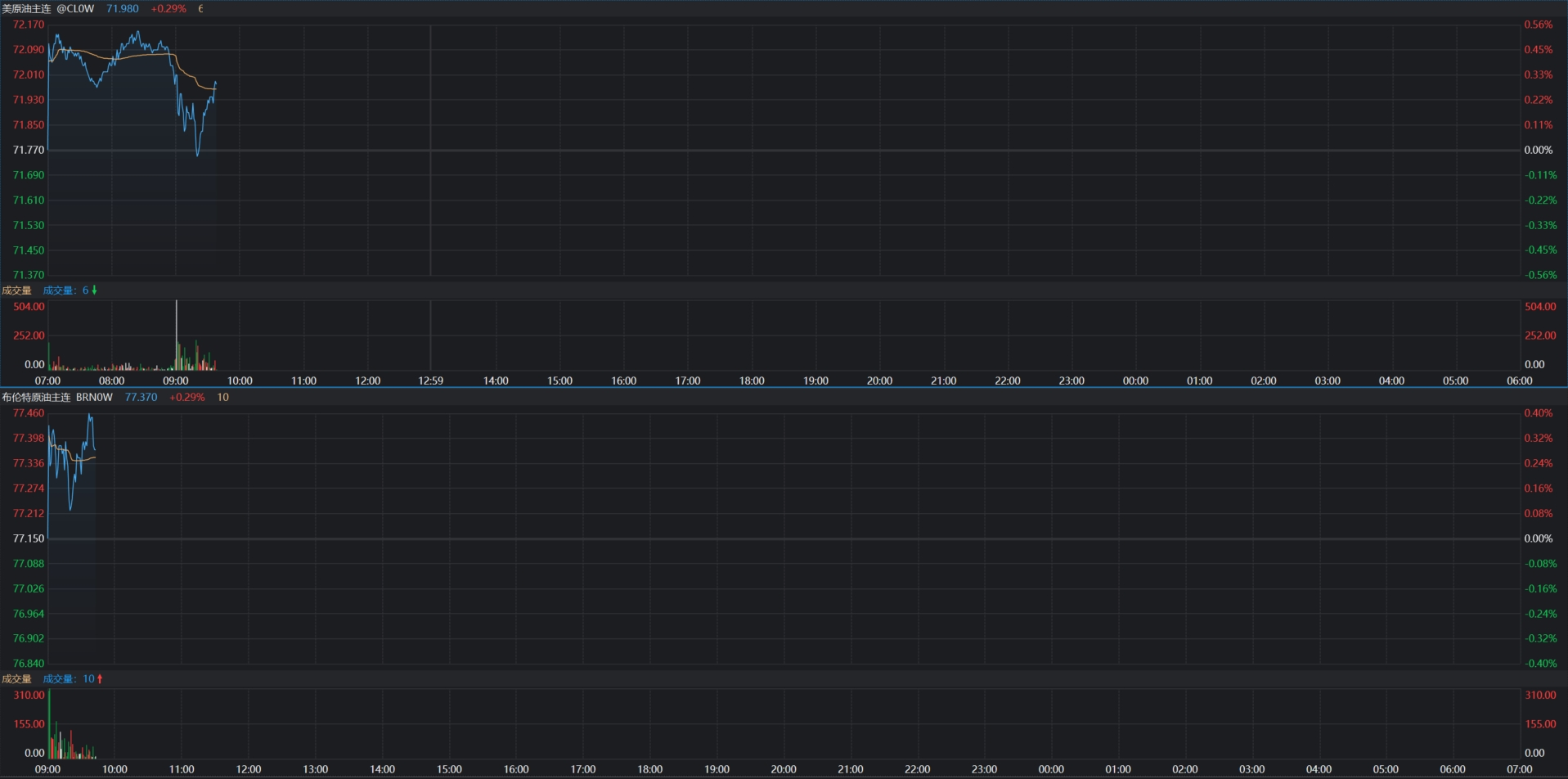Select the BRN0W symbol code
The image size is (1568, 779).
pyautogui.click(x=94, y=397)
